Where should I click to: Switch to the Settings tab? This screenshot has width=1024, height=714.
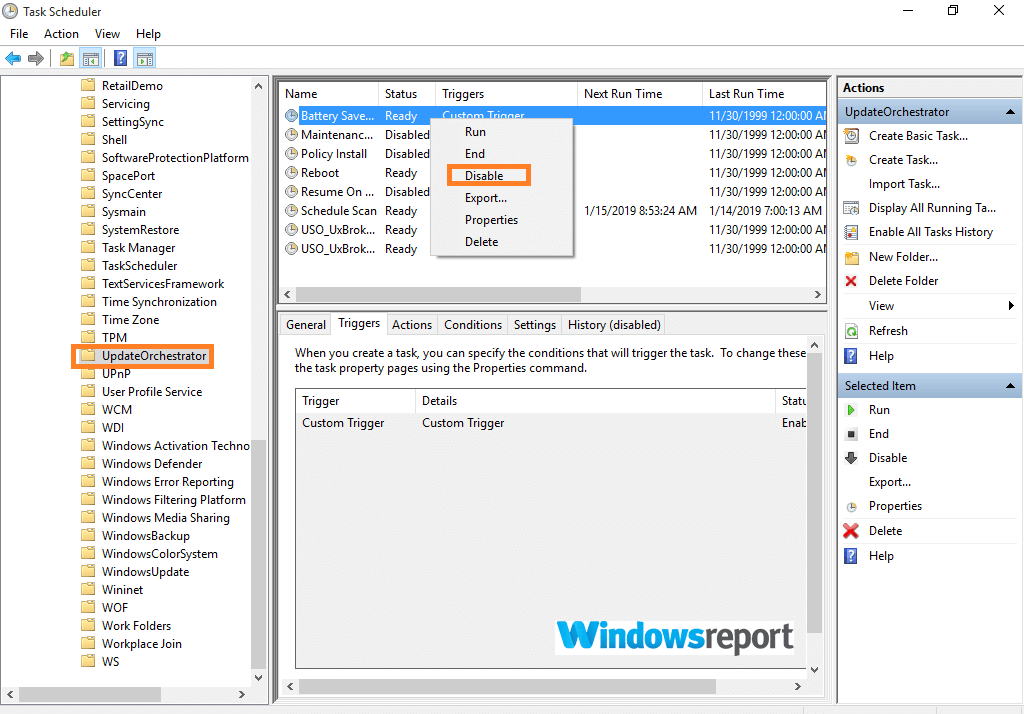[x=535, y=325]
